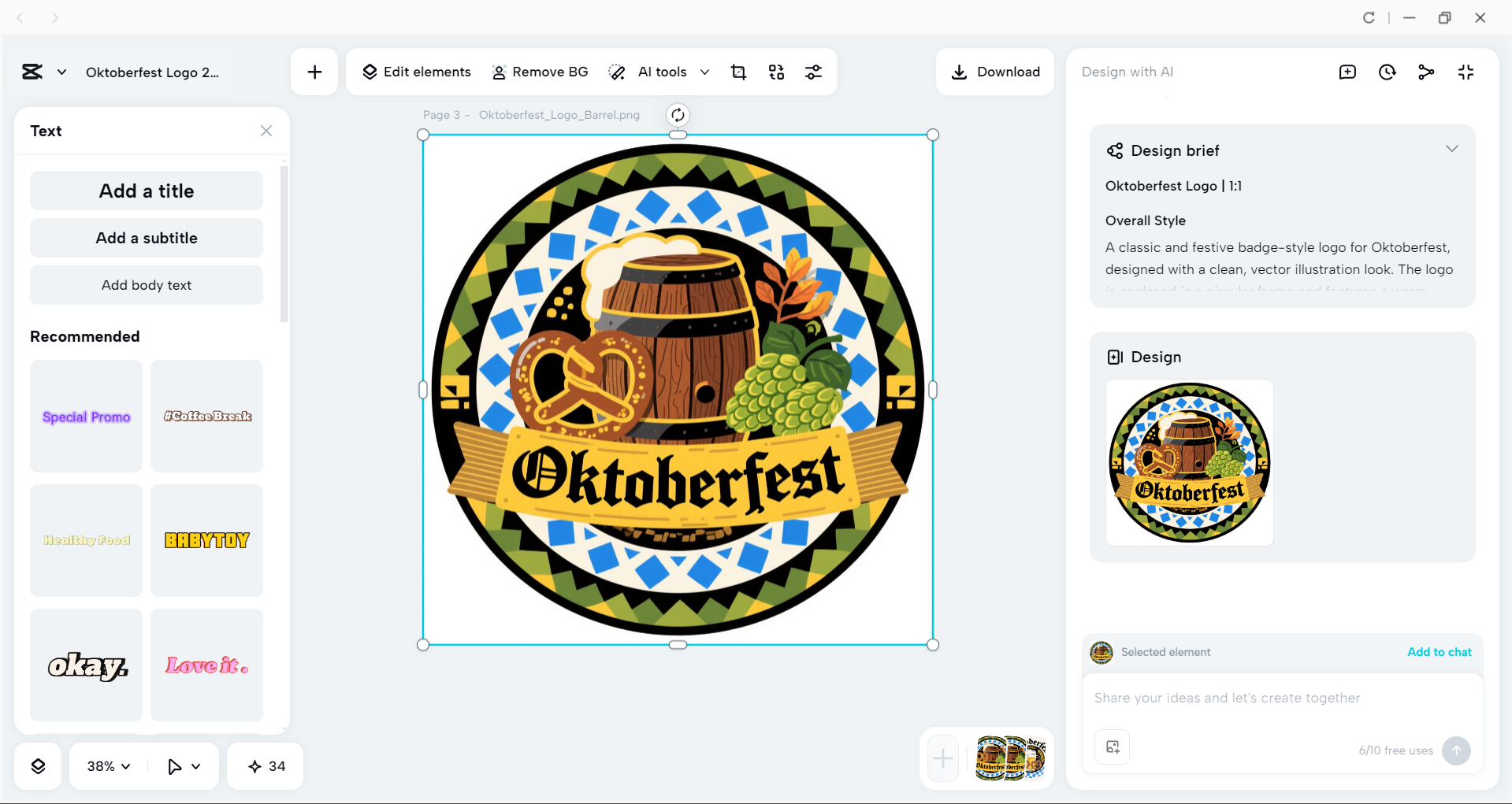Click the version history clock icon

1388,72
